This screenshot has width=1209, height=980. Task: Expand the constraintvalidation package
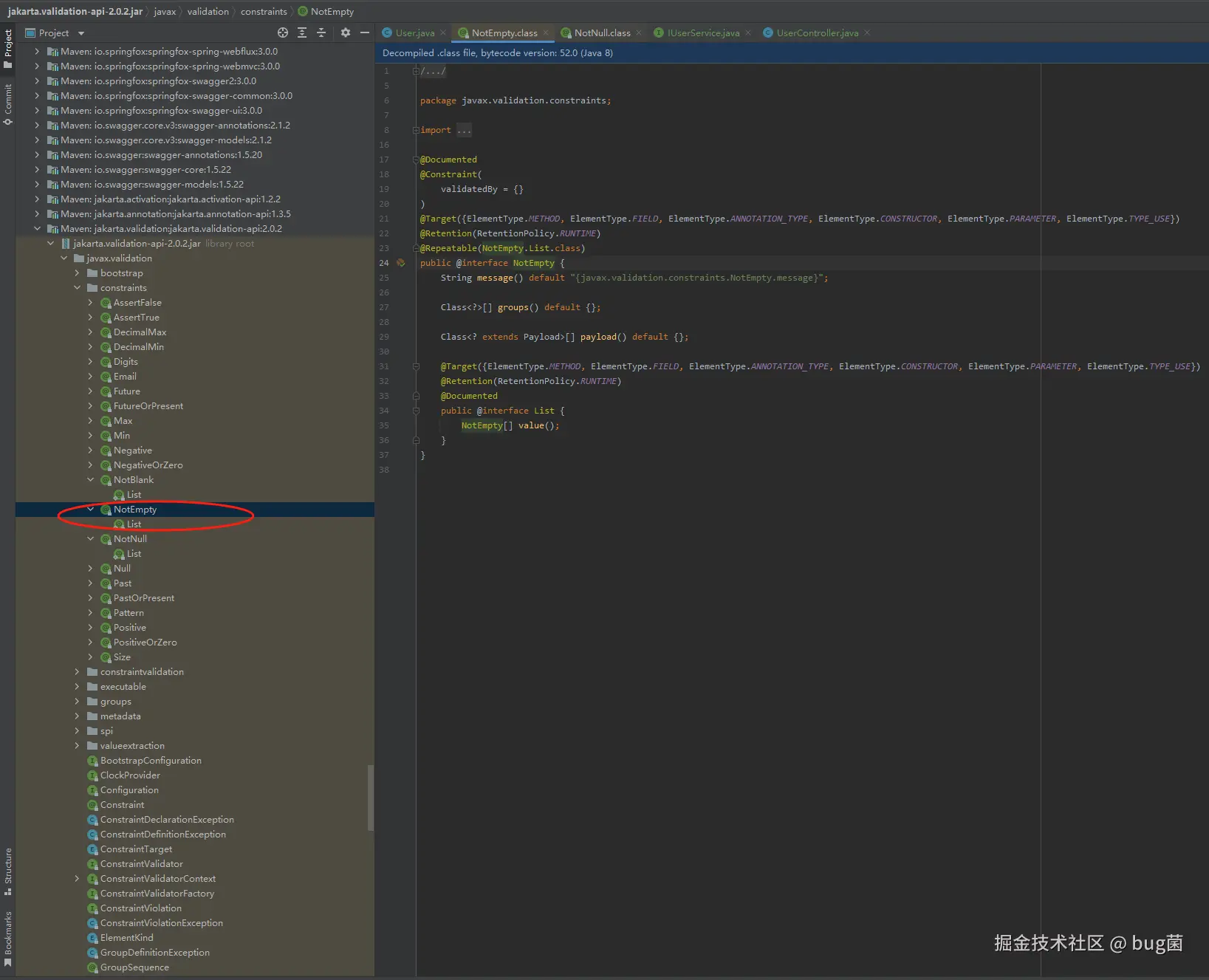(x=77, y=672)
